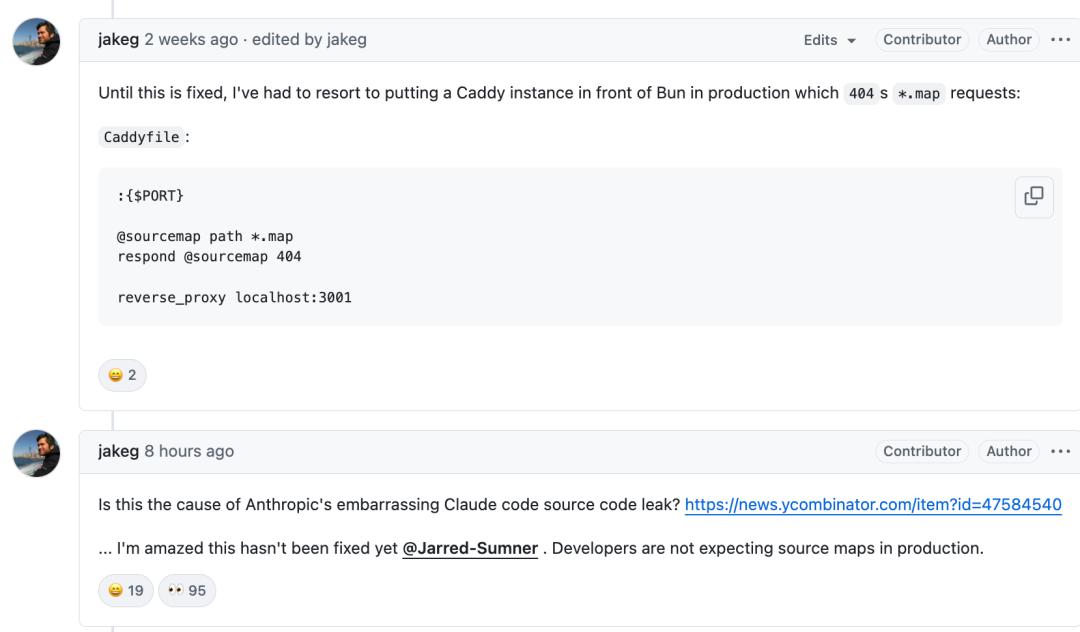Open jakeg username on first comment
The width and height of the screenshot is (1080, 632).
coord(118,40)
